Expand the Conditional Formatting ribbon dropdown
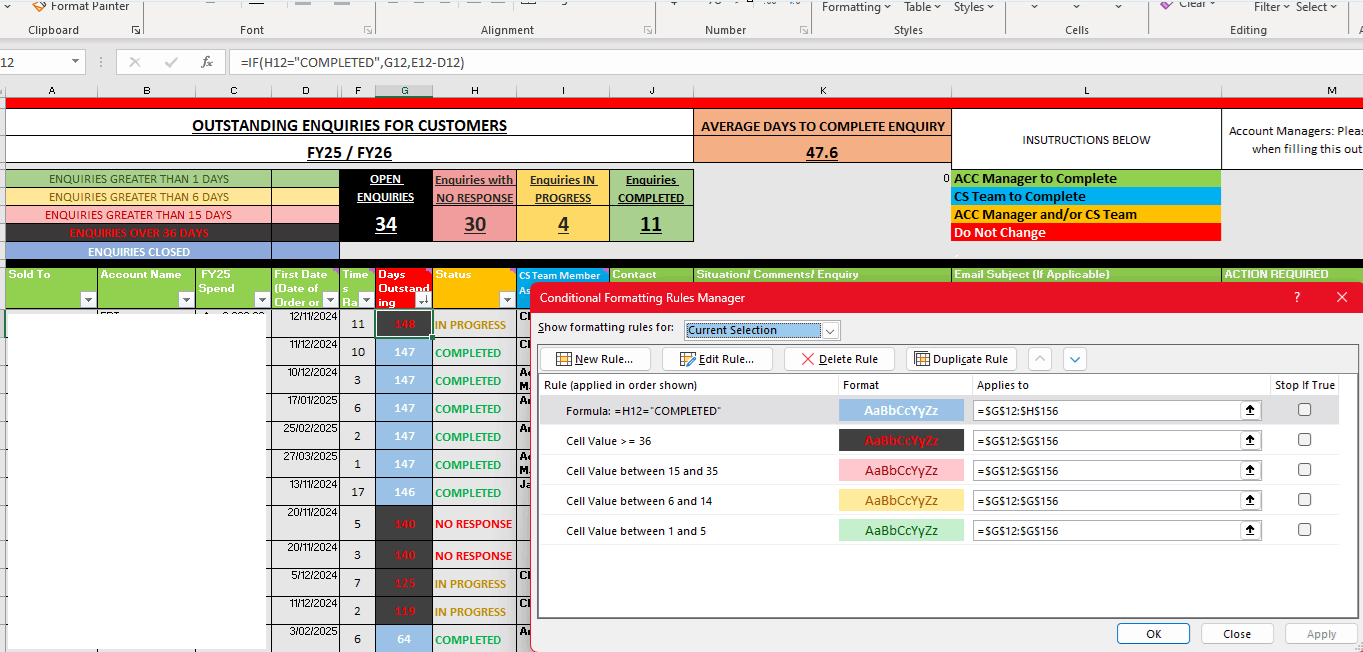Screen dimensions: 1363x652 tap(888, 7)
